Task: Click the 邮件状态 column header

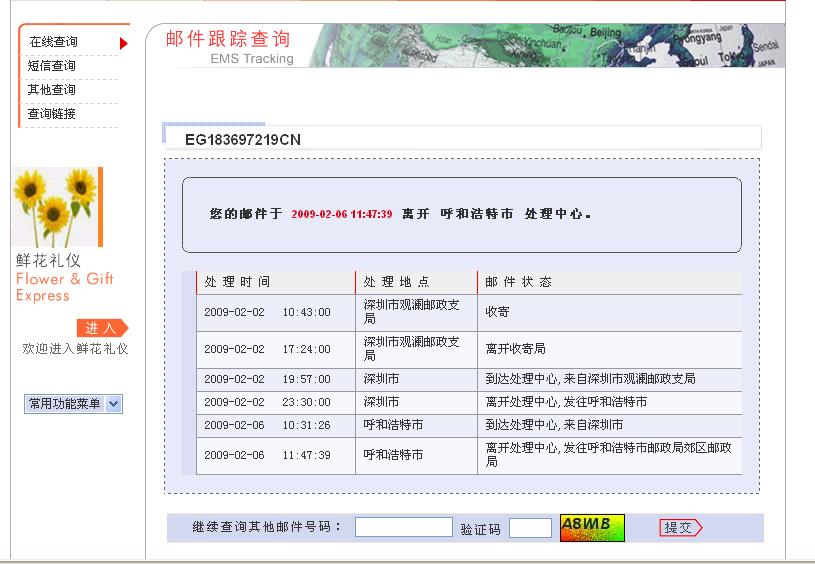Action: [x=518, y=282]
